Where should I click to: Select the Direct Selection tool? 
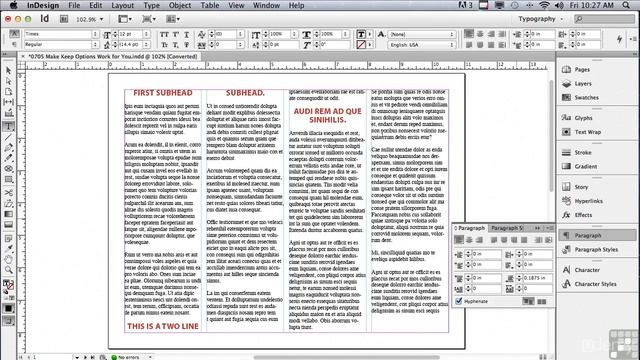pyautogui.click(x=9, y=82)
